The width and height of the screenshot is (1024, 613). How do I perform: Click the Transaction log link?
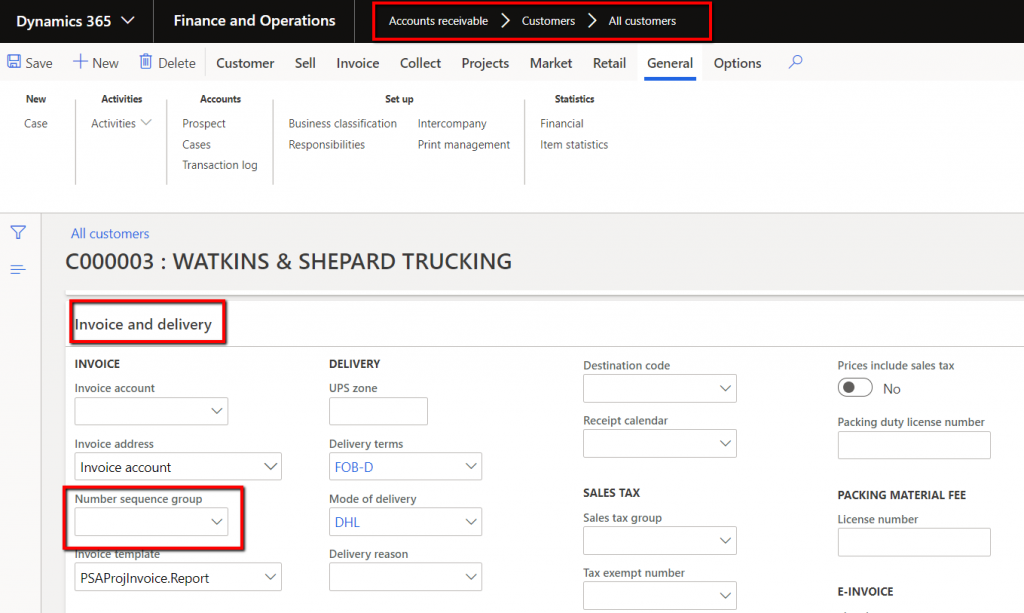[x=219, y=164]
